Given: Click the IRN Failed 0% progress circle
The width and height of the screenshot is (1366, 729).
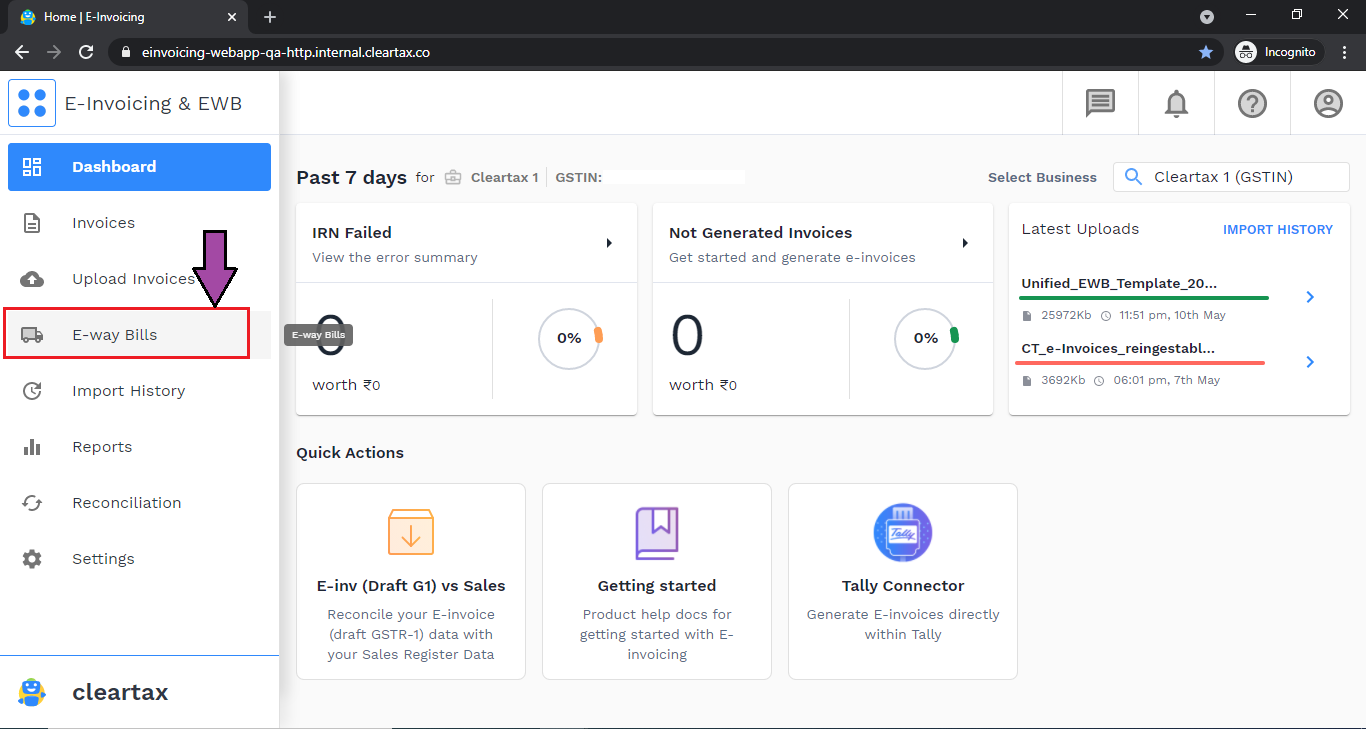Looking at the screenshot, I should point(569,338).
